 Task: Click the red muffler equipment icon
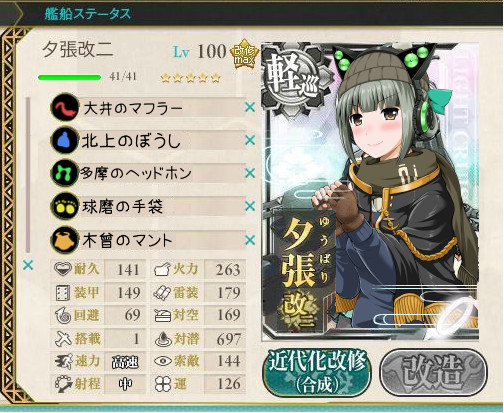(x=65, y=108)
